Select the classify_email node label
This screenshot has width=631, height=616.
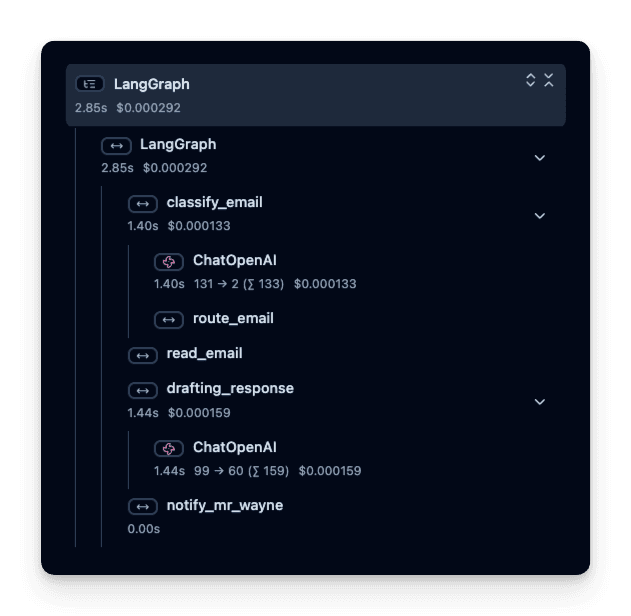tap(214, 203)
